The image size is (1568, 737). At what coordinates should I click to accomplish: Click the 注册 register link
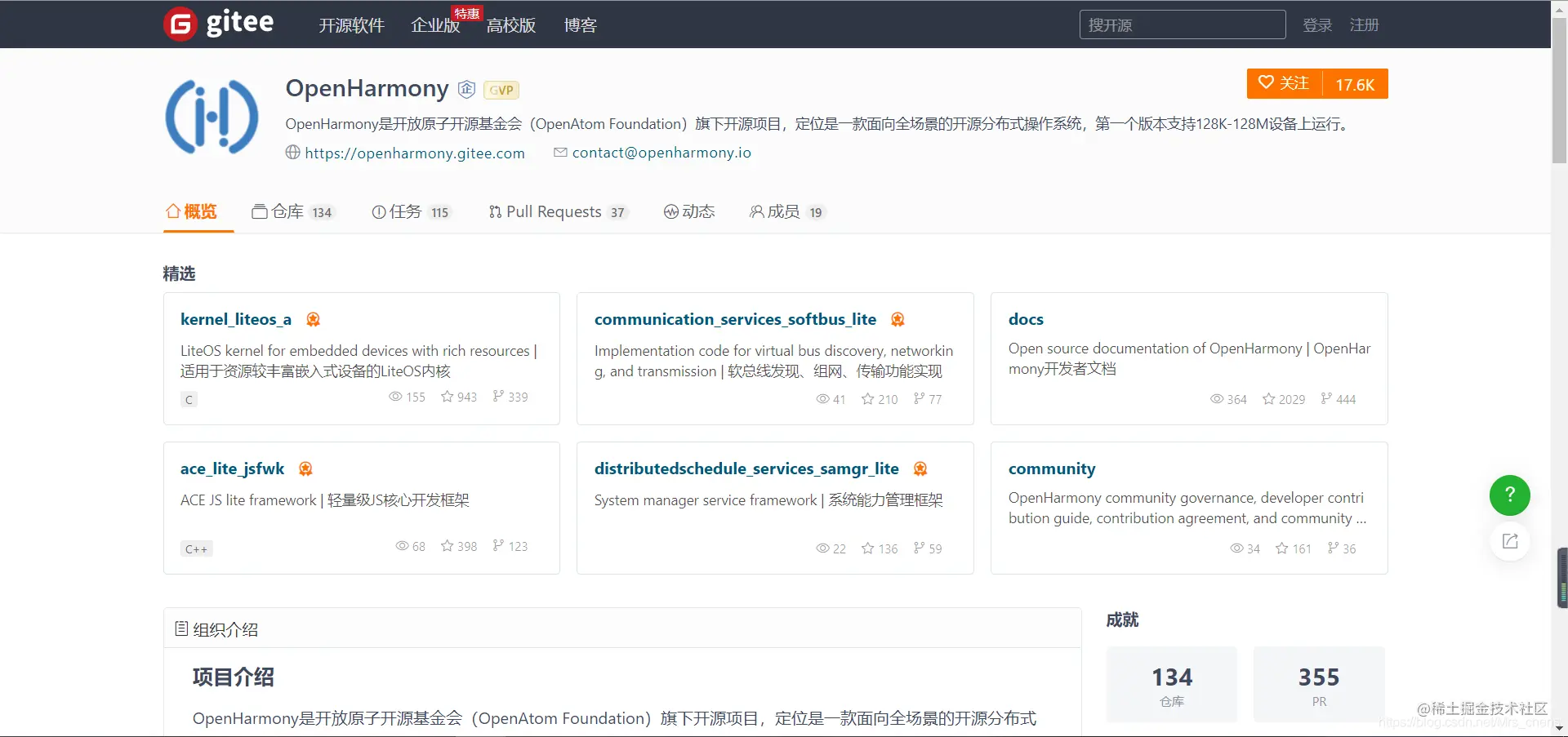tap(1364, 25)
